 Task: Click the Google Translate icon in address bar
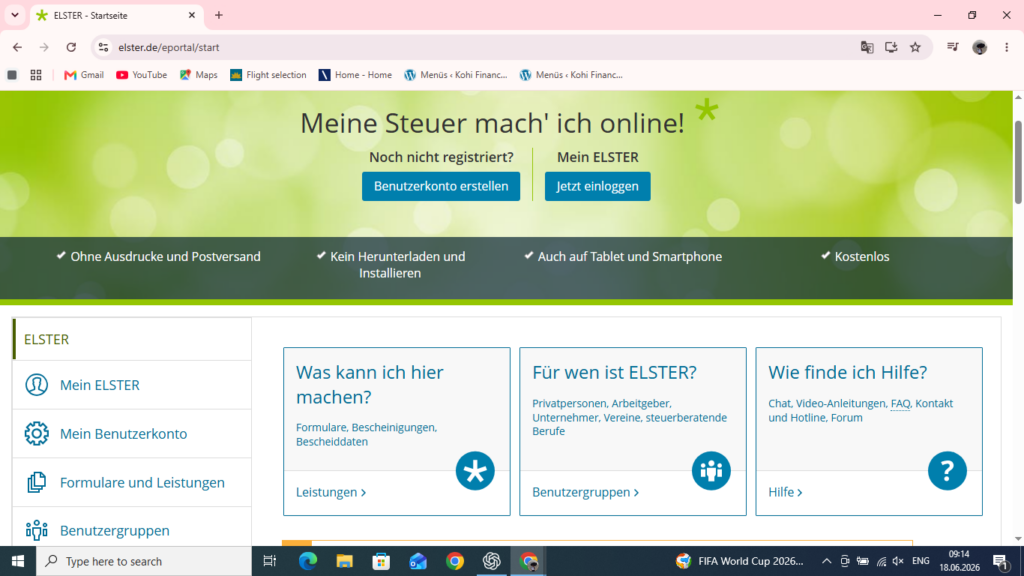(x=867, y=47)
